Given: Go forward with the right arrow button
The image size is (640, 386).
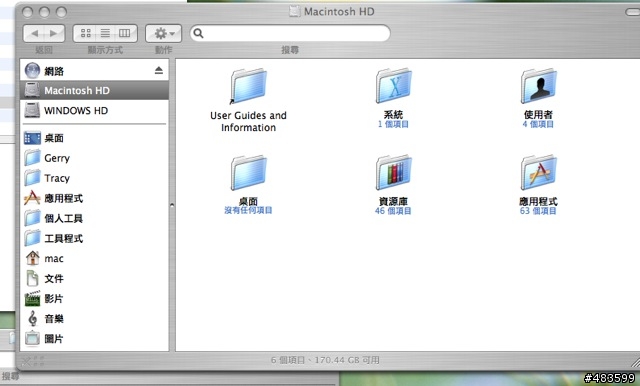Looking at the screenshot, I should coord(54,33).
